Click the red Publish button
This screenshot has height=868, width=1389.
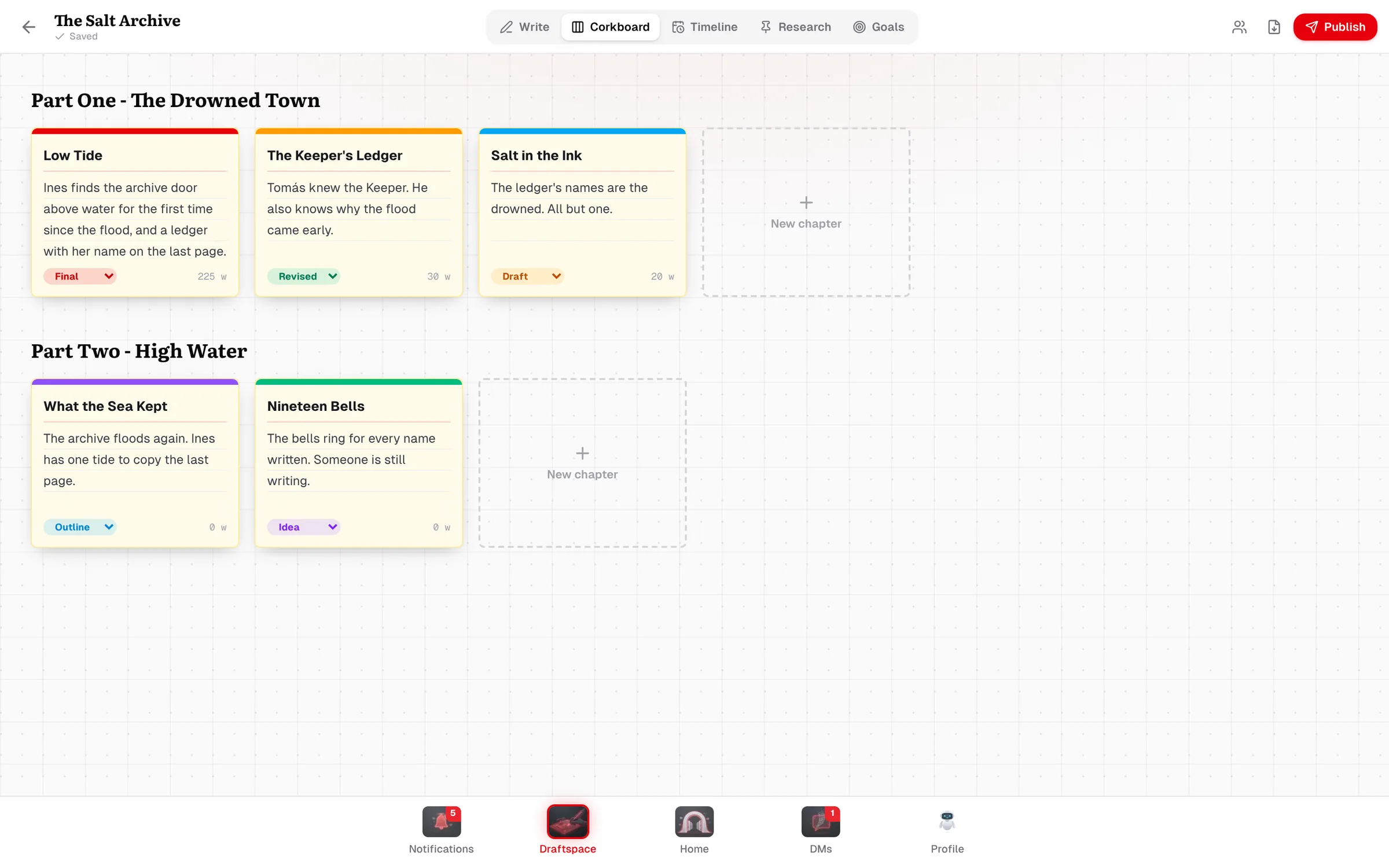tap(1335, 27)
